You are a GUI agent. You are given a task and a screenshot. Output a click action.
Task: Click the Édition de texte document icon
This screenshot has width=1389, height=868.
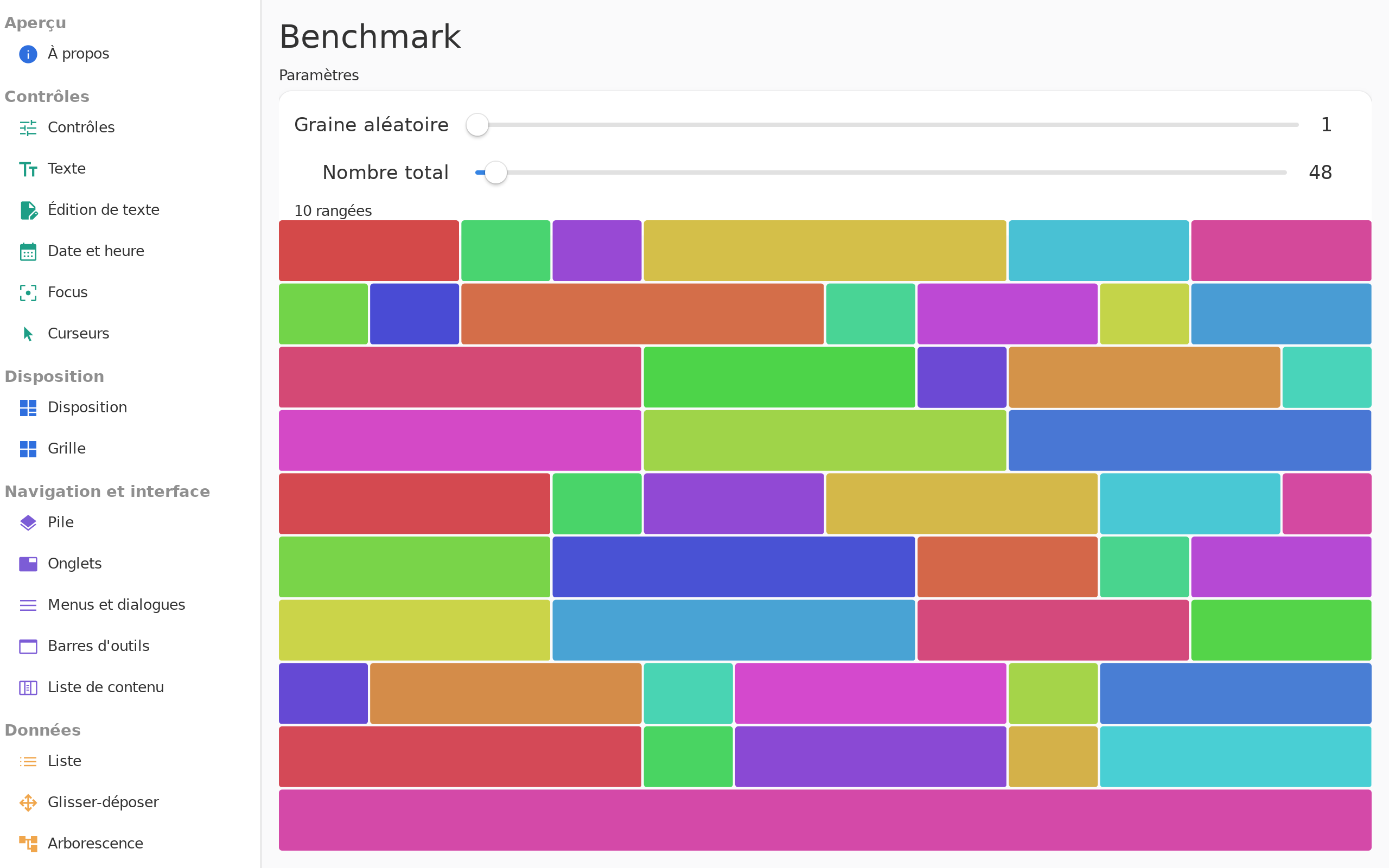pyautogui.click(x=28, y=210)
